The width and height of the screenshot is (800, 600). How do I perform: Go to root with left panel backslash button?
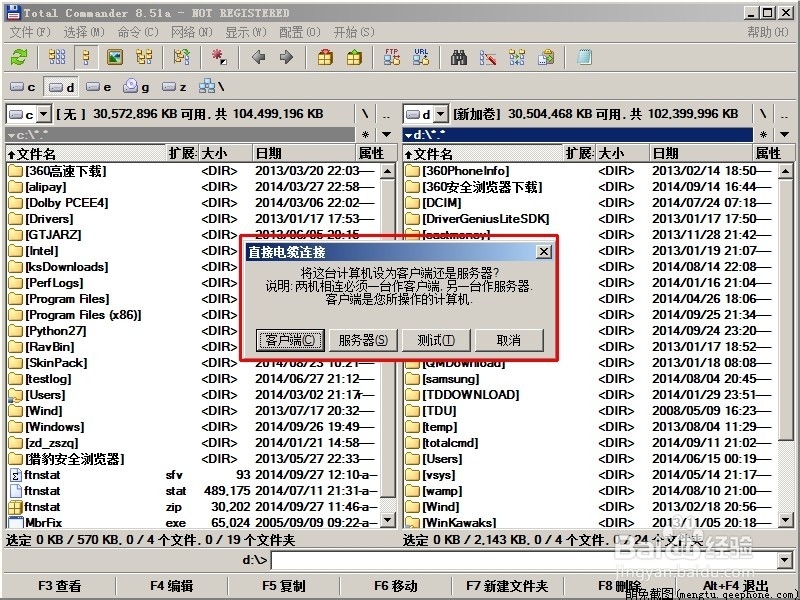tap(365, 114)
